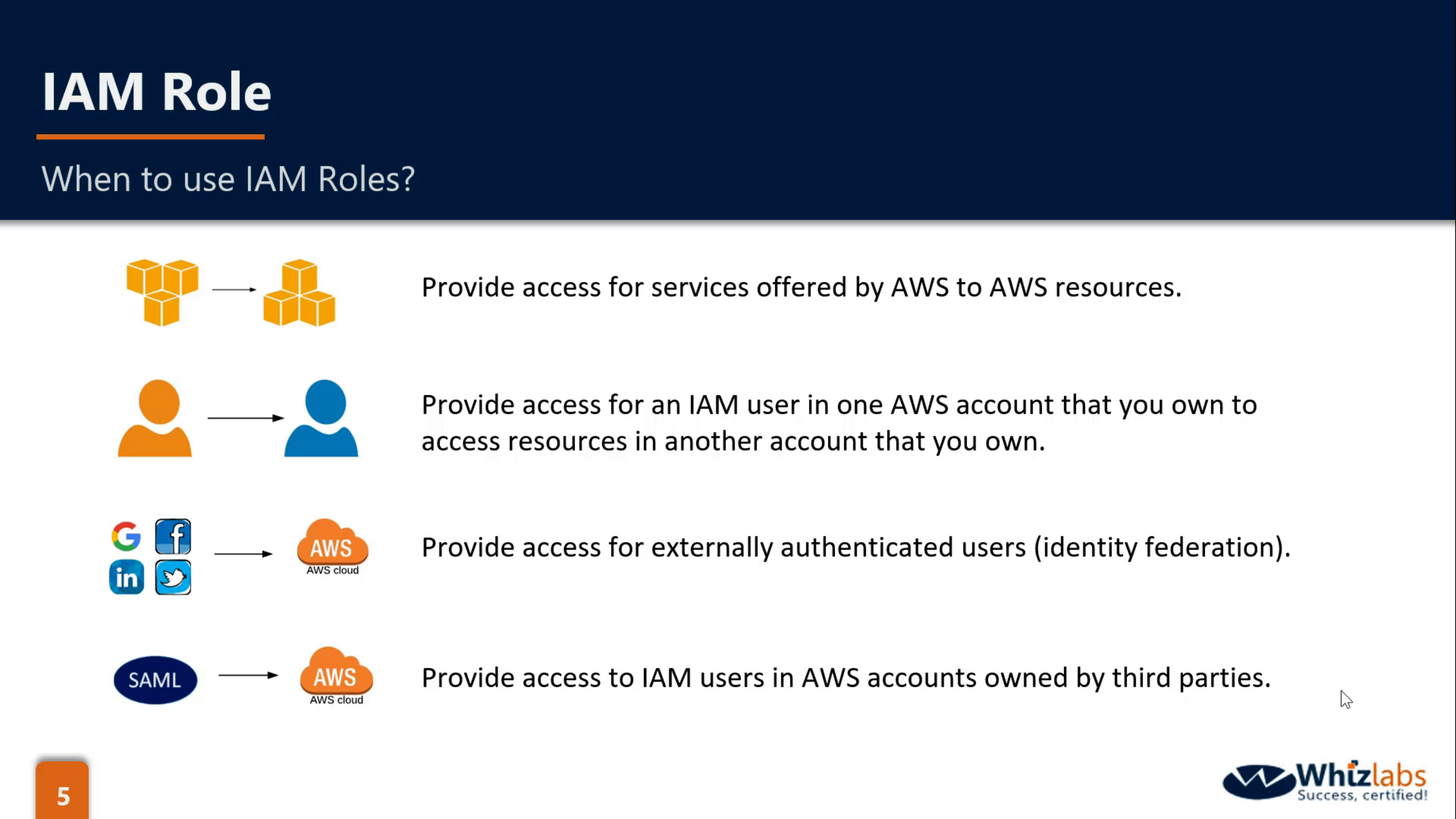Click the 'When to use IAM Roles?' subtitle

click(228, 179)
